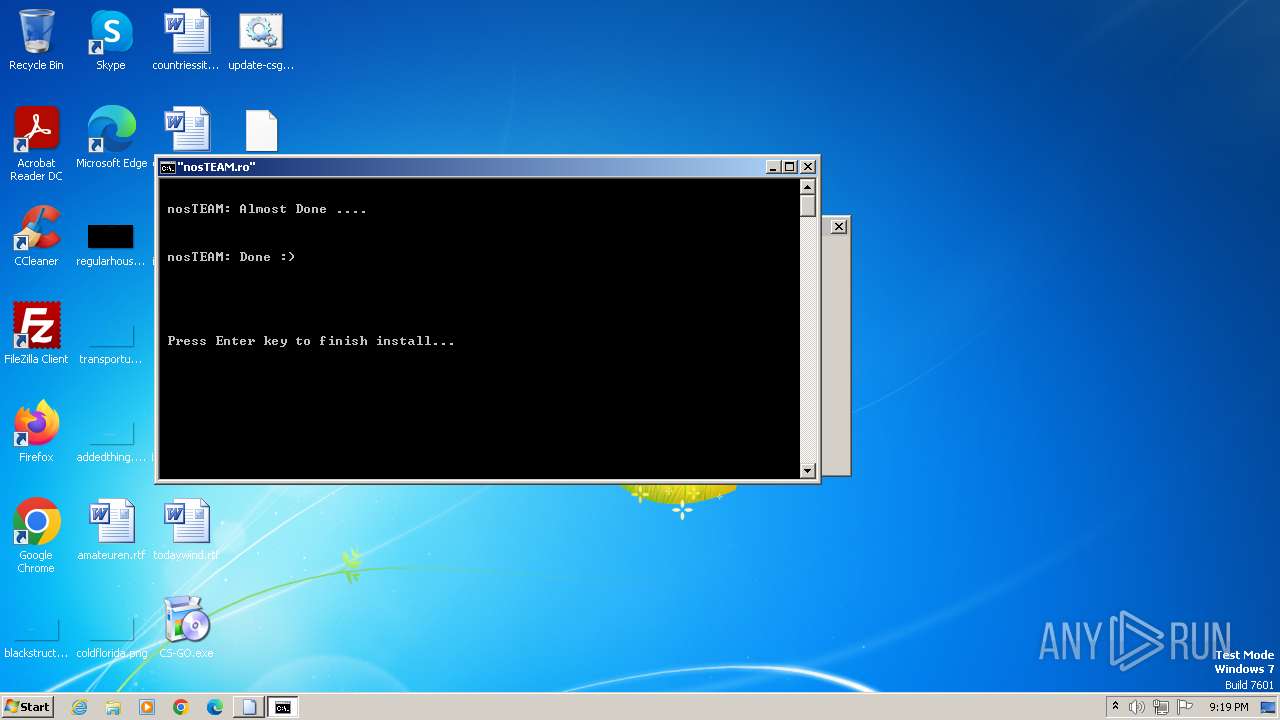The width and height of the screenshot is (1280, 720).
Task: Select the Word document icon beside Microsoft Edge
Action: click(186, 130)
